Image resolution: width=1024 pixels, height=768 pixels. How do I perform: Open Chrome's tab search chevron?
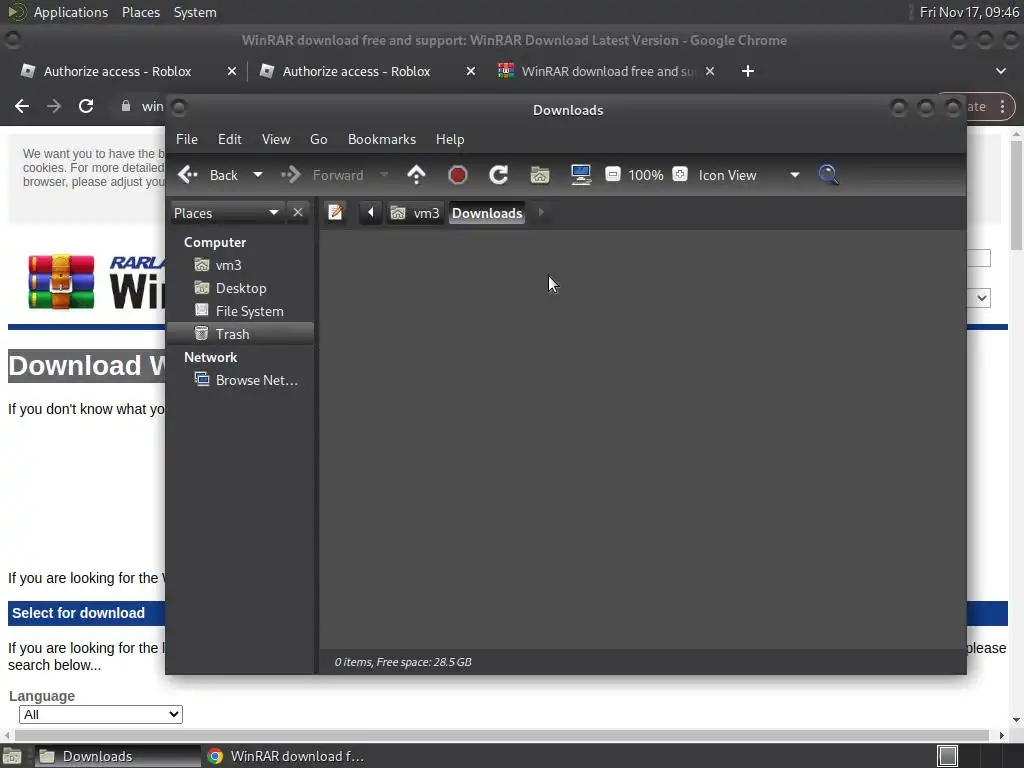coord(1000,71)
